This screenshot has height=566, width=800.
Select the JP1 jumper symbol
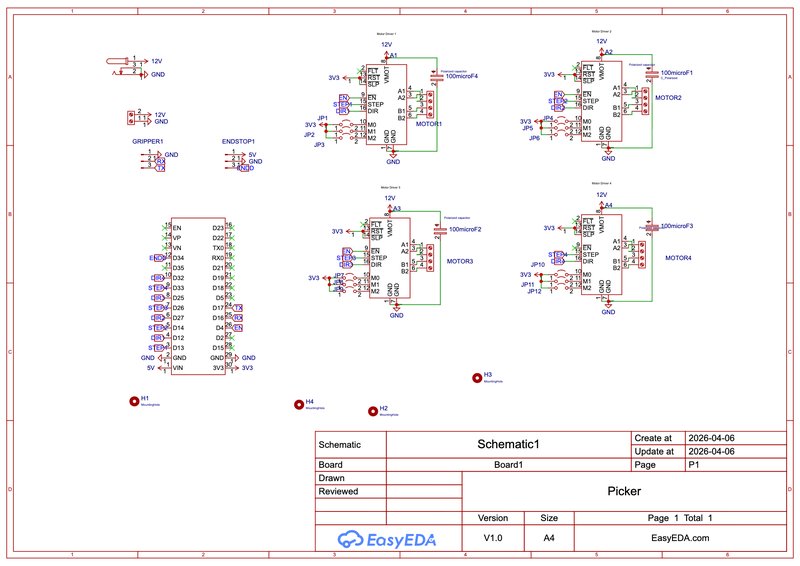345,124
